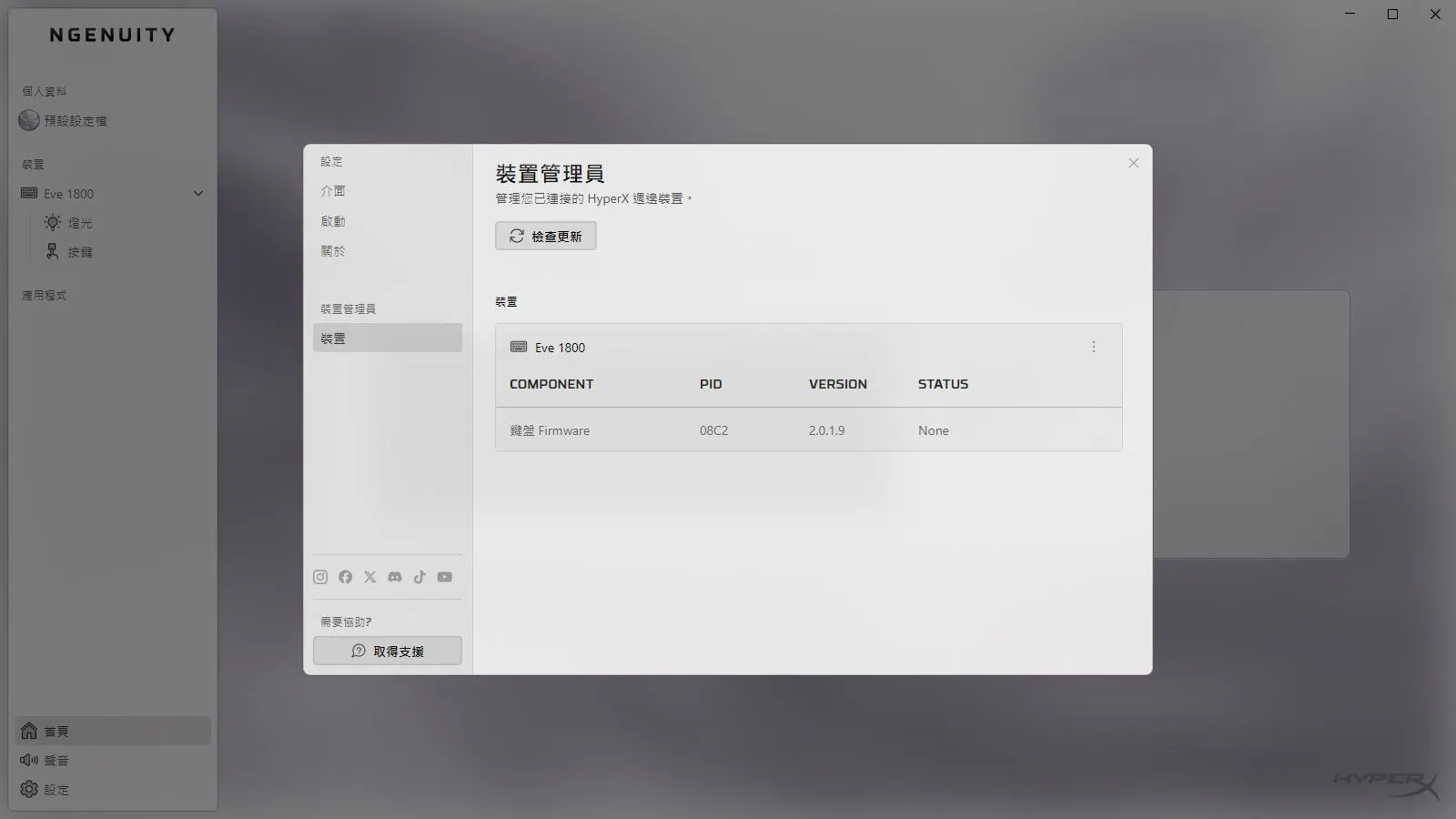Image resolution: width=1456 pixels, height=819 pixels.
Task: Maximize the NGENUITY window
Action: click(1392, 14)
